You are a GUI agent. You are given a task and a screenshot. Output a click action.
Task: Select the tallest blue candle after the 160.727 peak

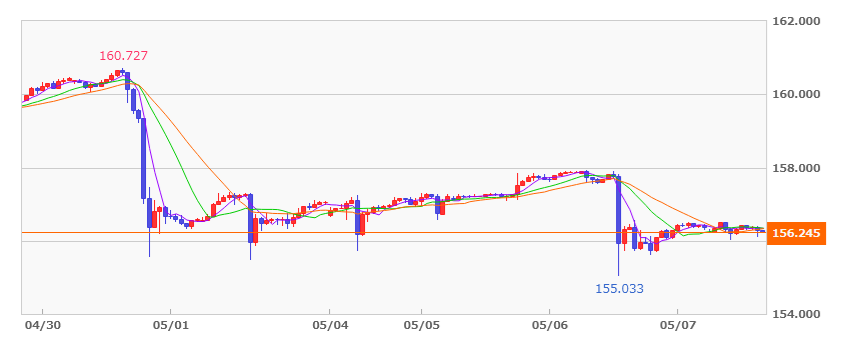pos(144,158)
